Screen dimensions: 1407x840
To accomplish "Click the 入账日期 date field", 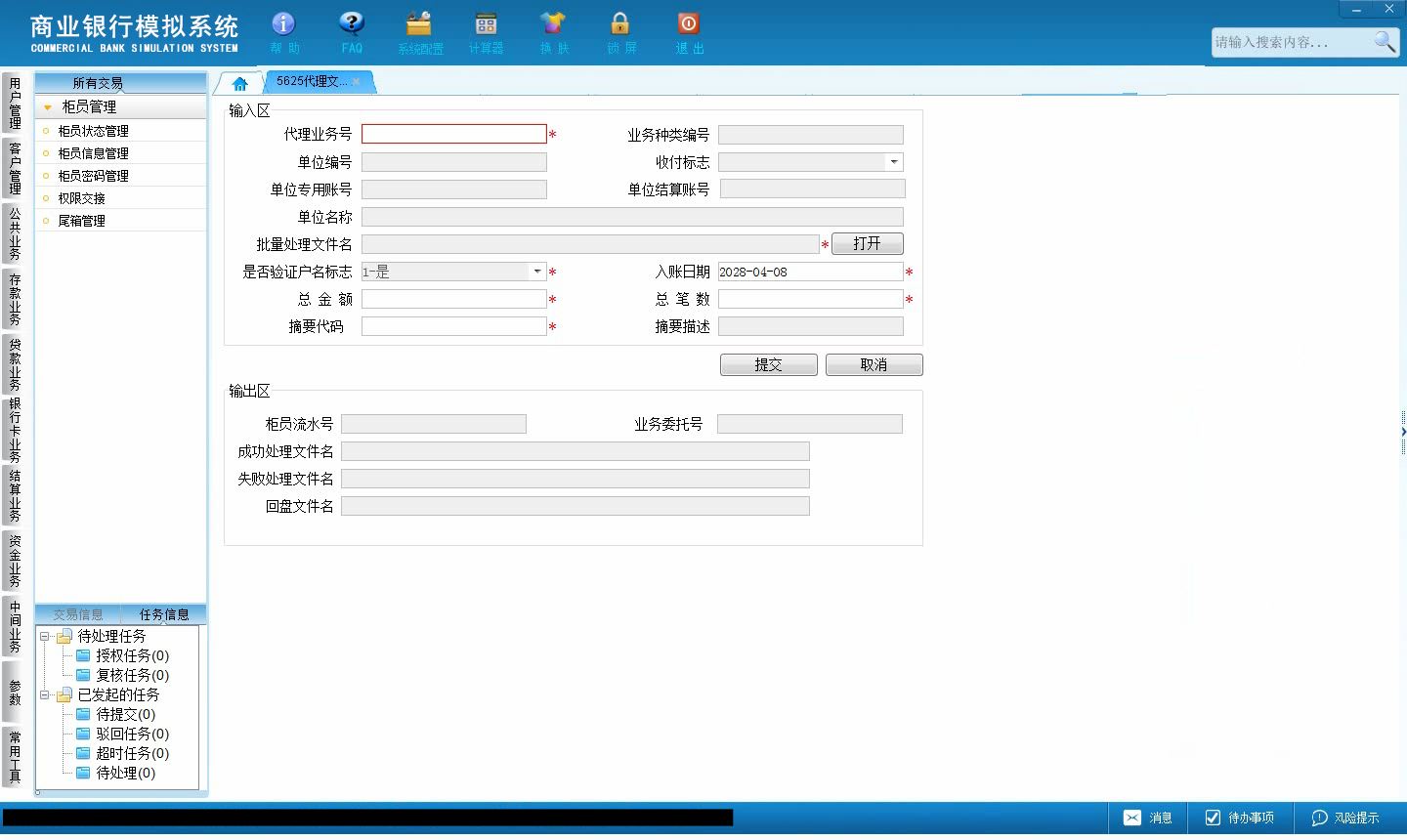I will pos(811,272).
